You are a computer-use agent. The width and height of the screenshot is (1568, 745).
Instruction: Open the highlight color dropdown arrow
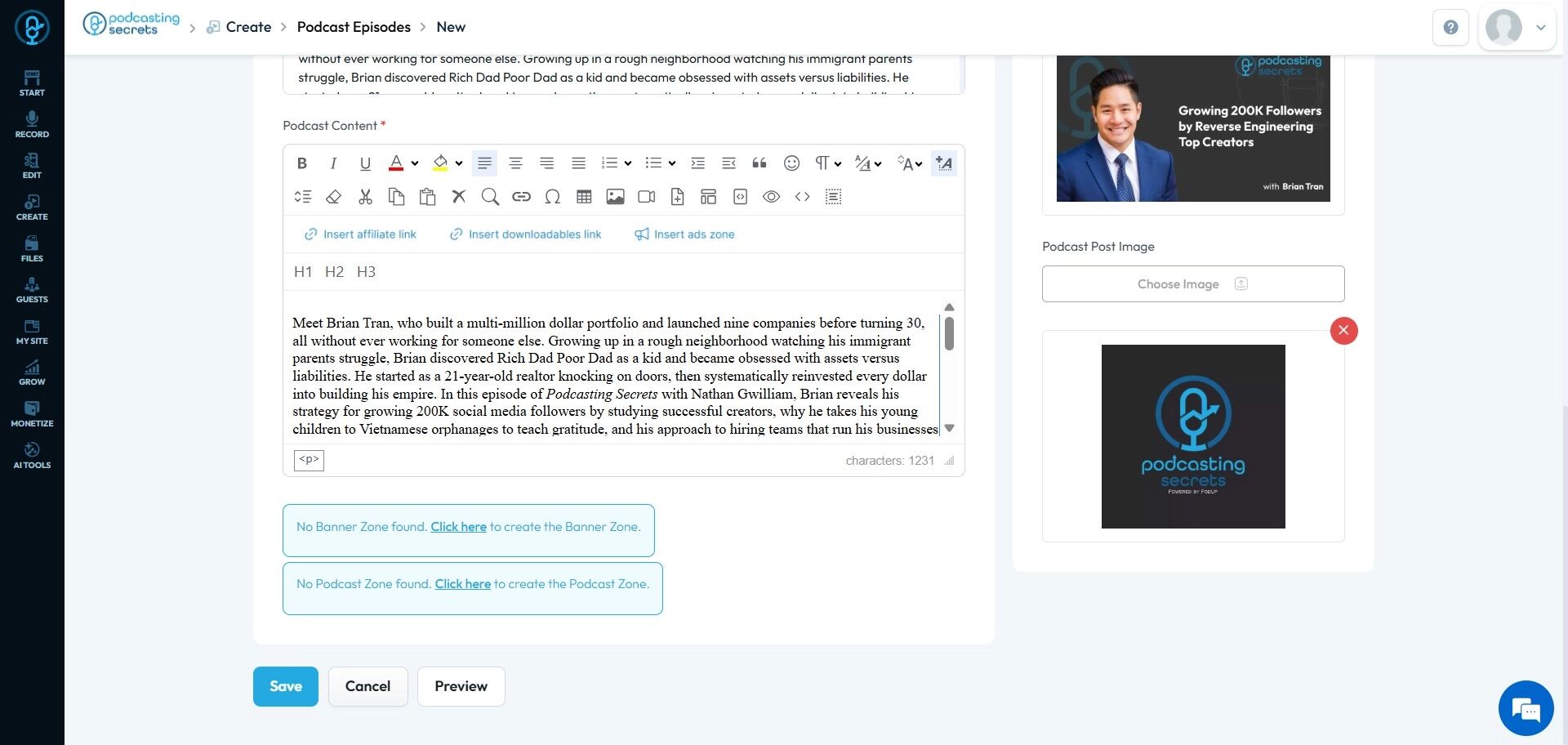tap(459, 163)
